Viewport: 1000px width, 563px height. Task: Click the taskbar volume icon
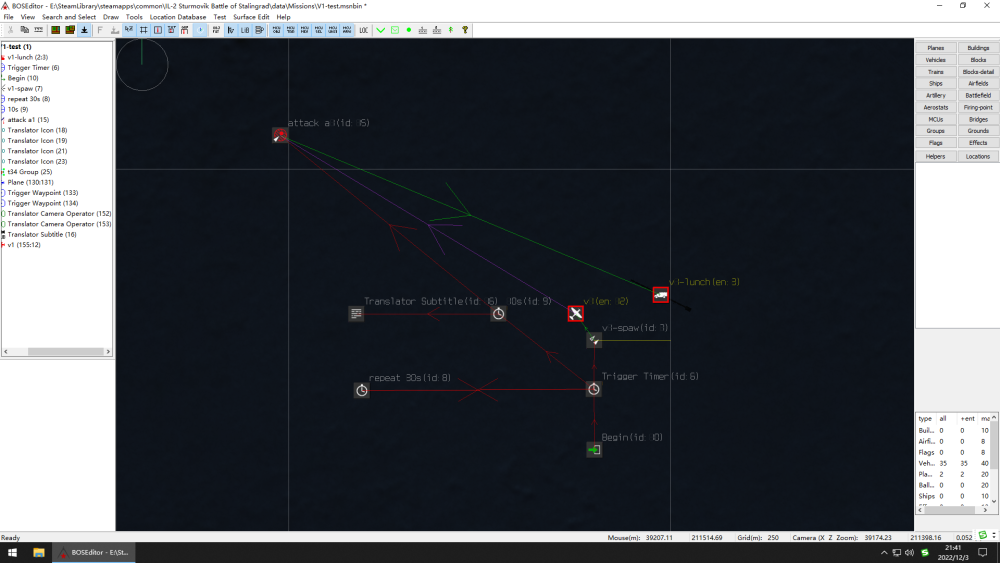909,552
